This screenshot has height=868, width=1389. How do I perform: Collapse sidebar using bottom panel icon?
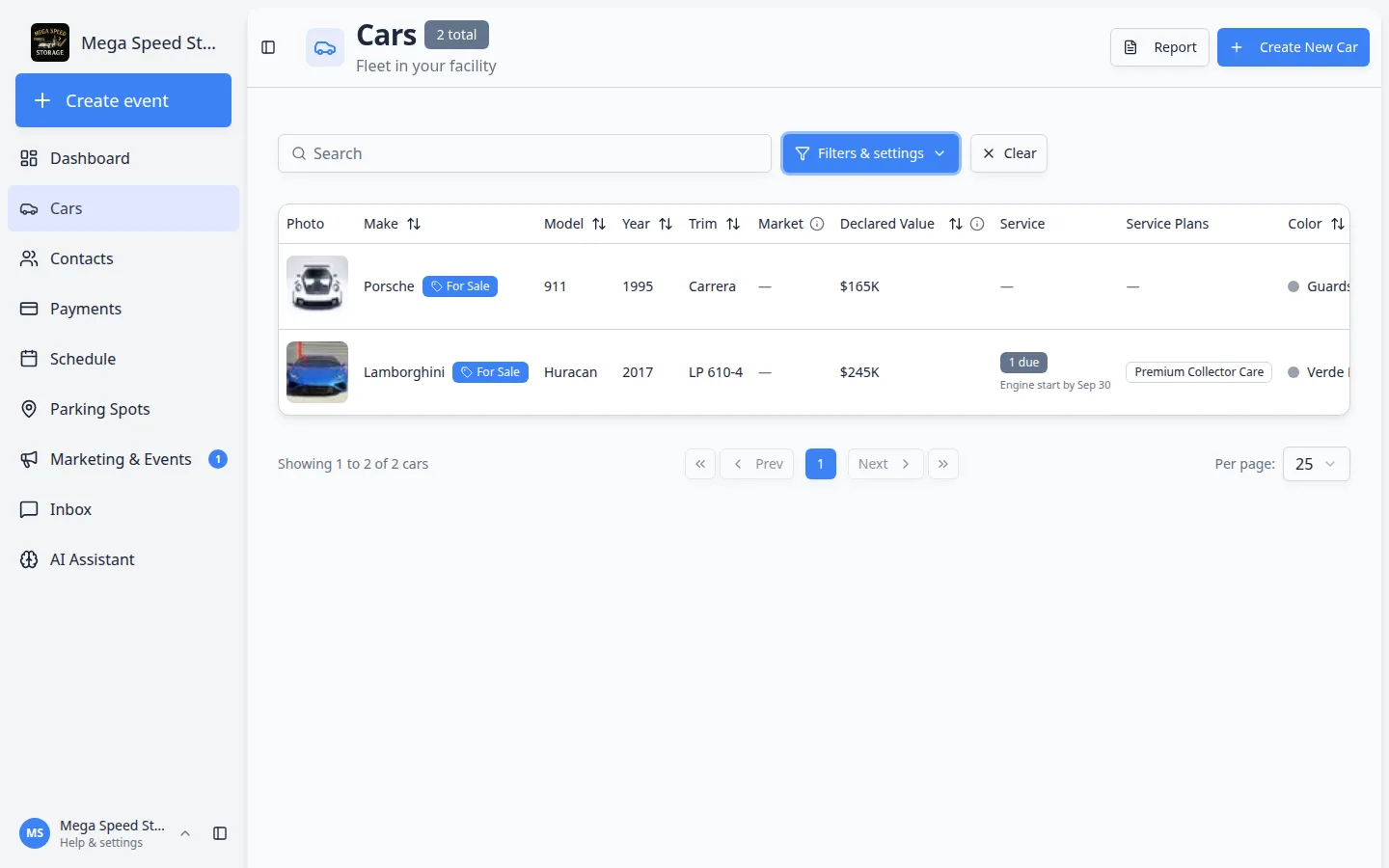coord(220,833)
